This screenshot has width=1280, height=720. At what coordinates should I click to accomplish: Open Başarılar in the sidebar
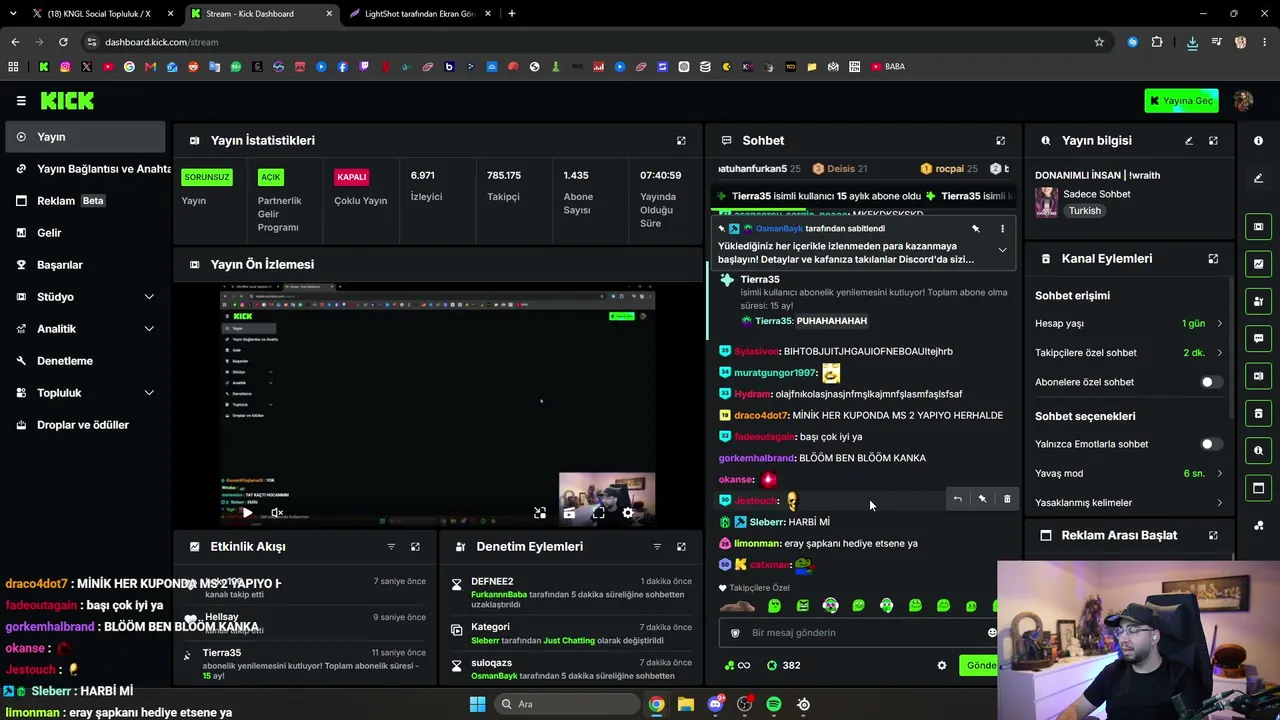click(84, 265)
